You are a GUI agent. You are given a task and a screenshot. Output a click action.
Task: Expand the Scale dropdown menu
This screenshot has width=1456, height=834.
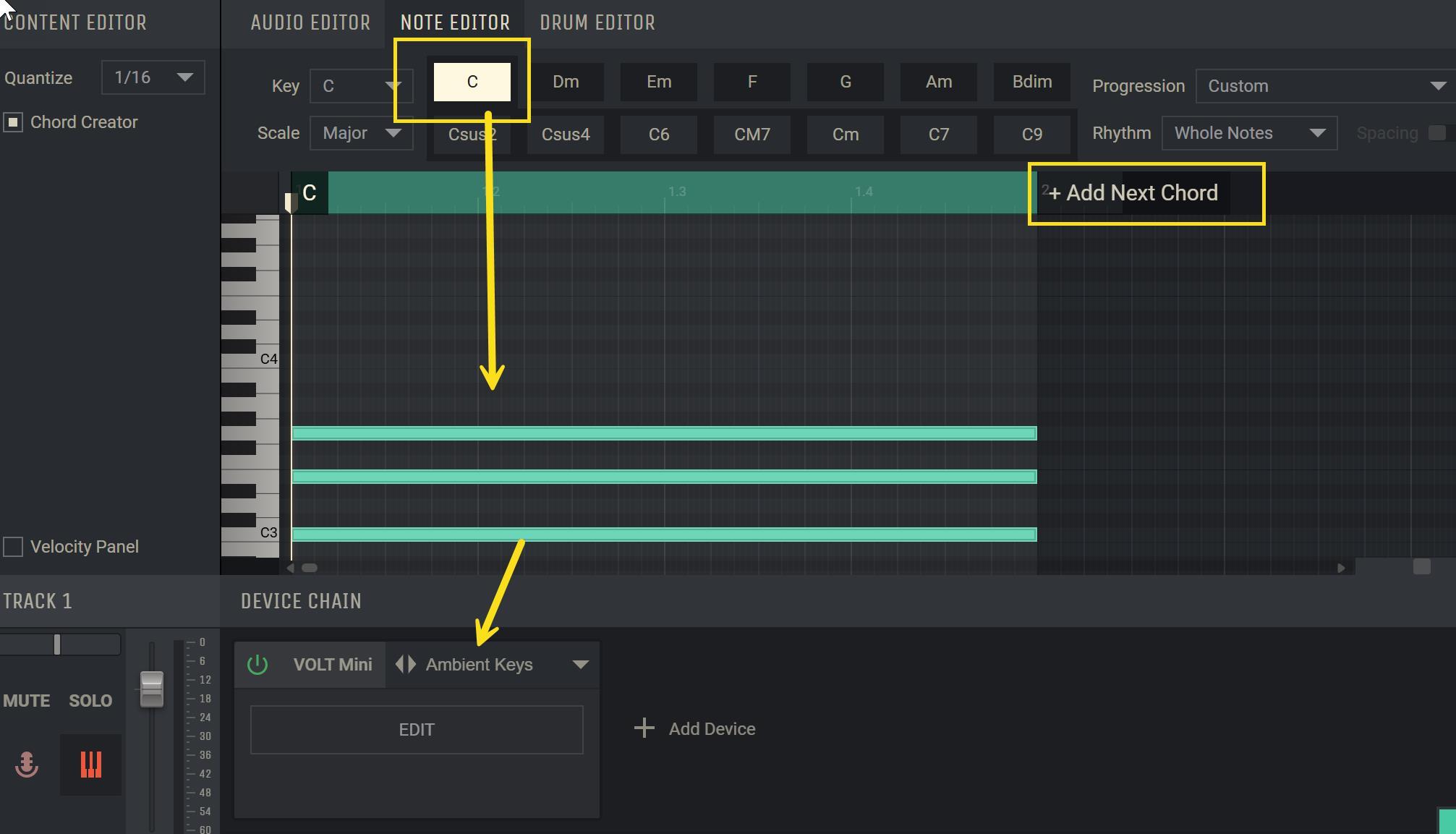point(395,133)
